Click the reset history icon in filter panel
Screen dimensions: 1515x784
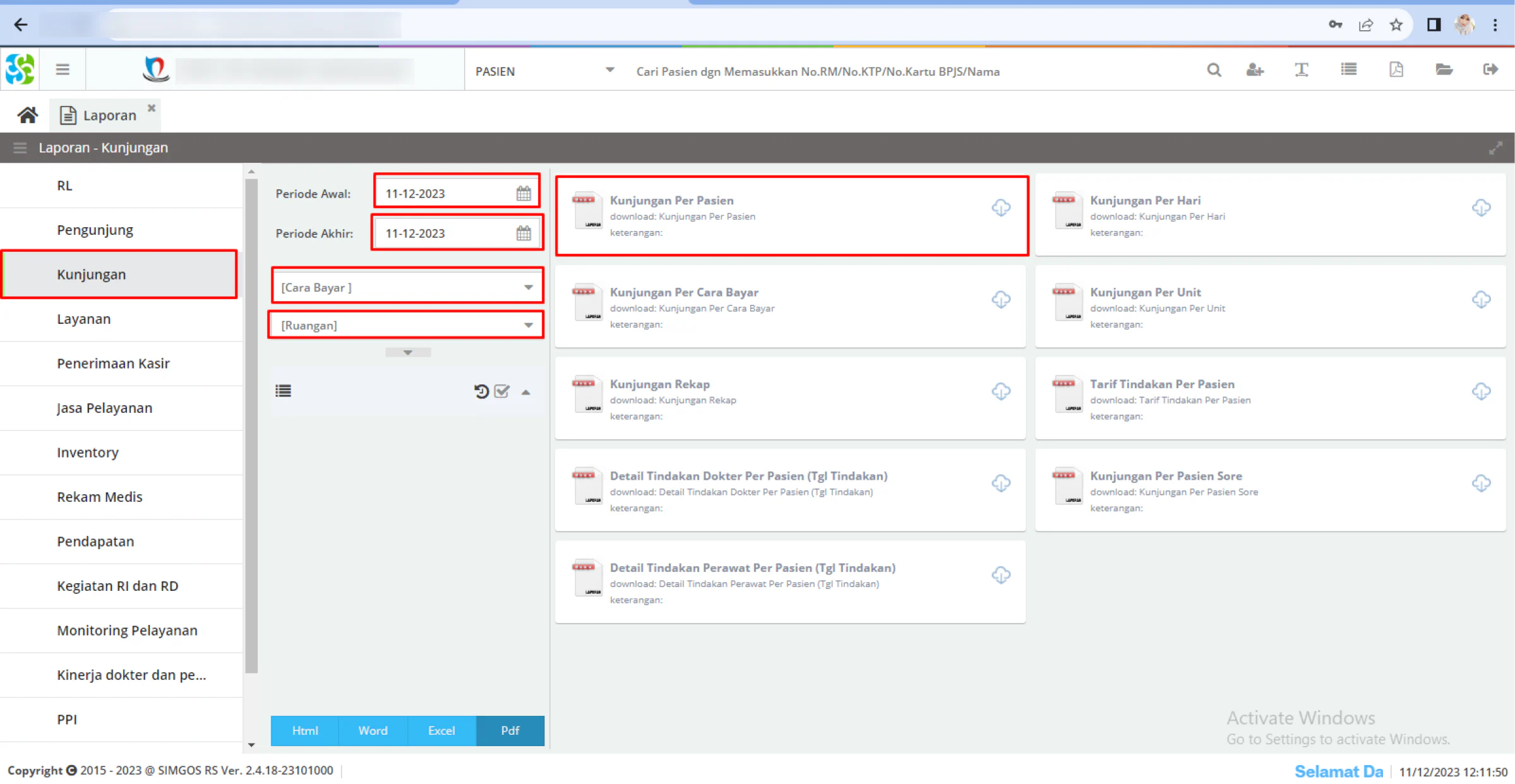[481, 392]
